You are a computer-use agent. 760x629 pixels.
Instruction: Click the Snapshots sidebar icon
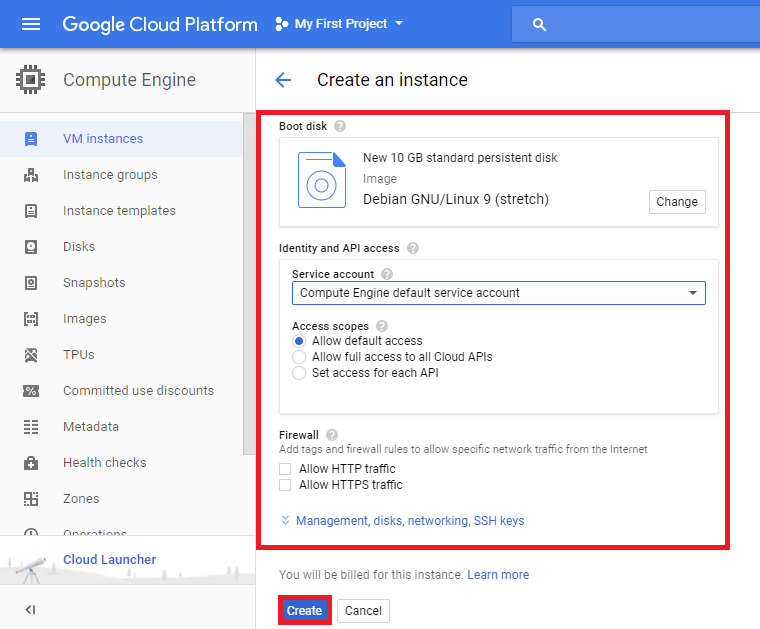pos(31,283)
